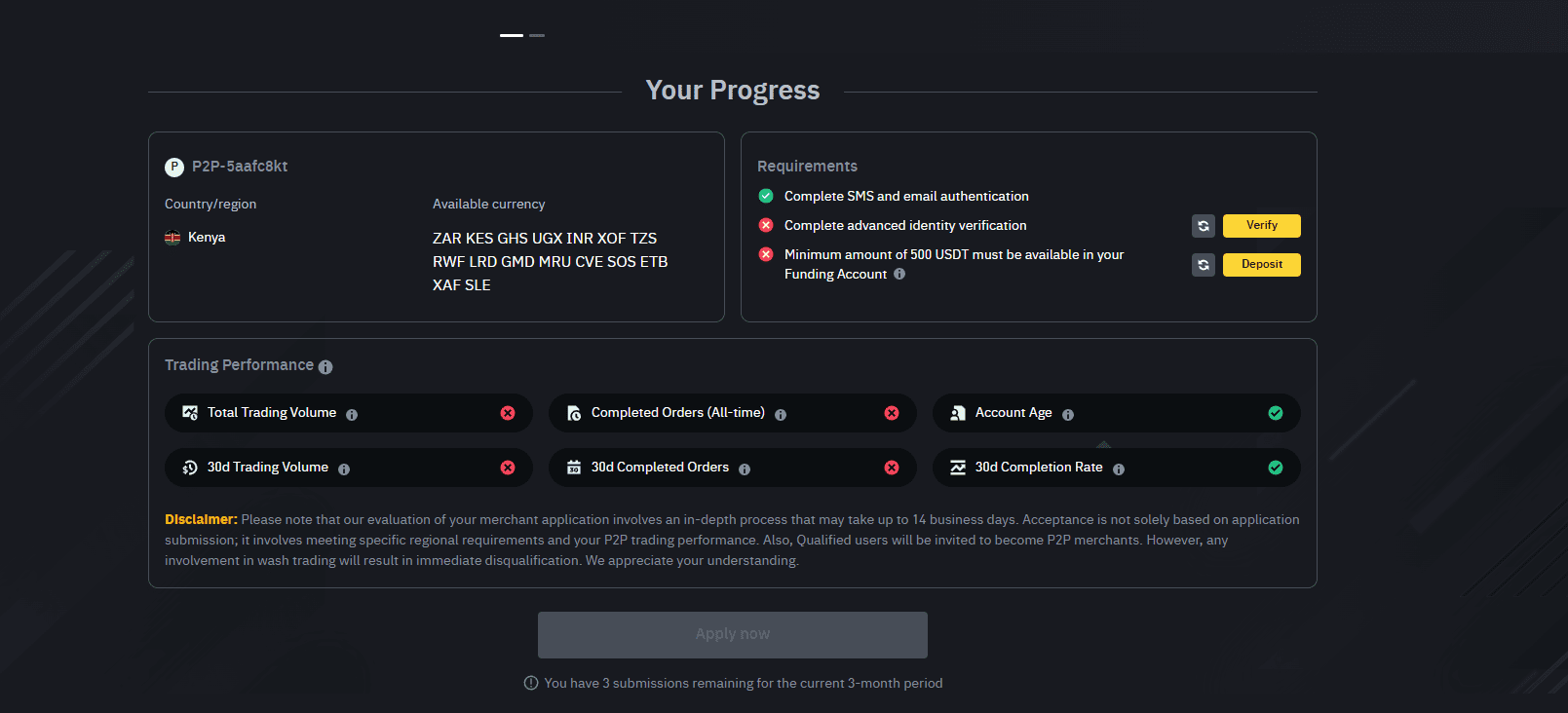
Task: Click the 30d Completion Rate graph icon
Action: coord(958,468)
